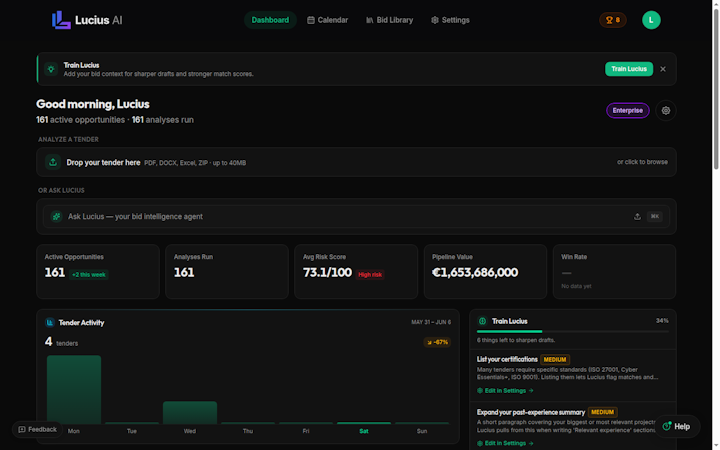The width and height of the screenshot is (720, 450).
Task: Open Edit in Settings under certifications
Action: (505, 391)
